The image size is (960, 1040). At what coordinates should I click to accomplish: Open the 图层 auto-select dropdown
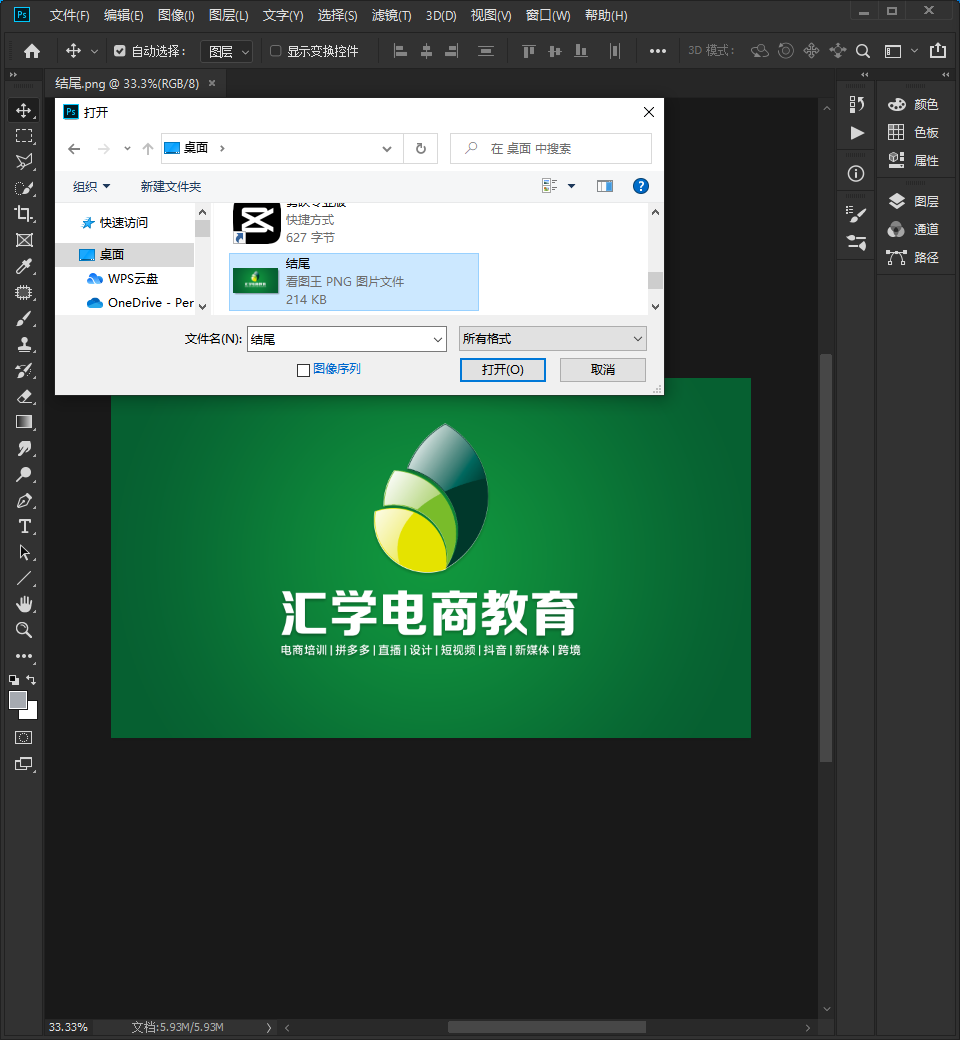(226, 51)
